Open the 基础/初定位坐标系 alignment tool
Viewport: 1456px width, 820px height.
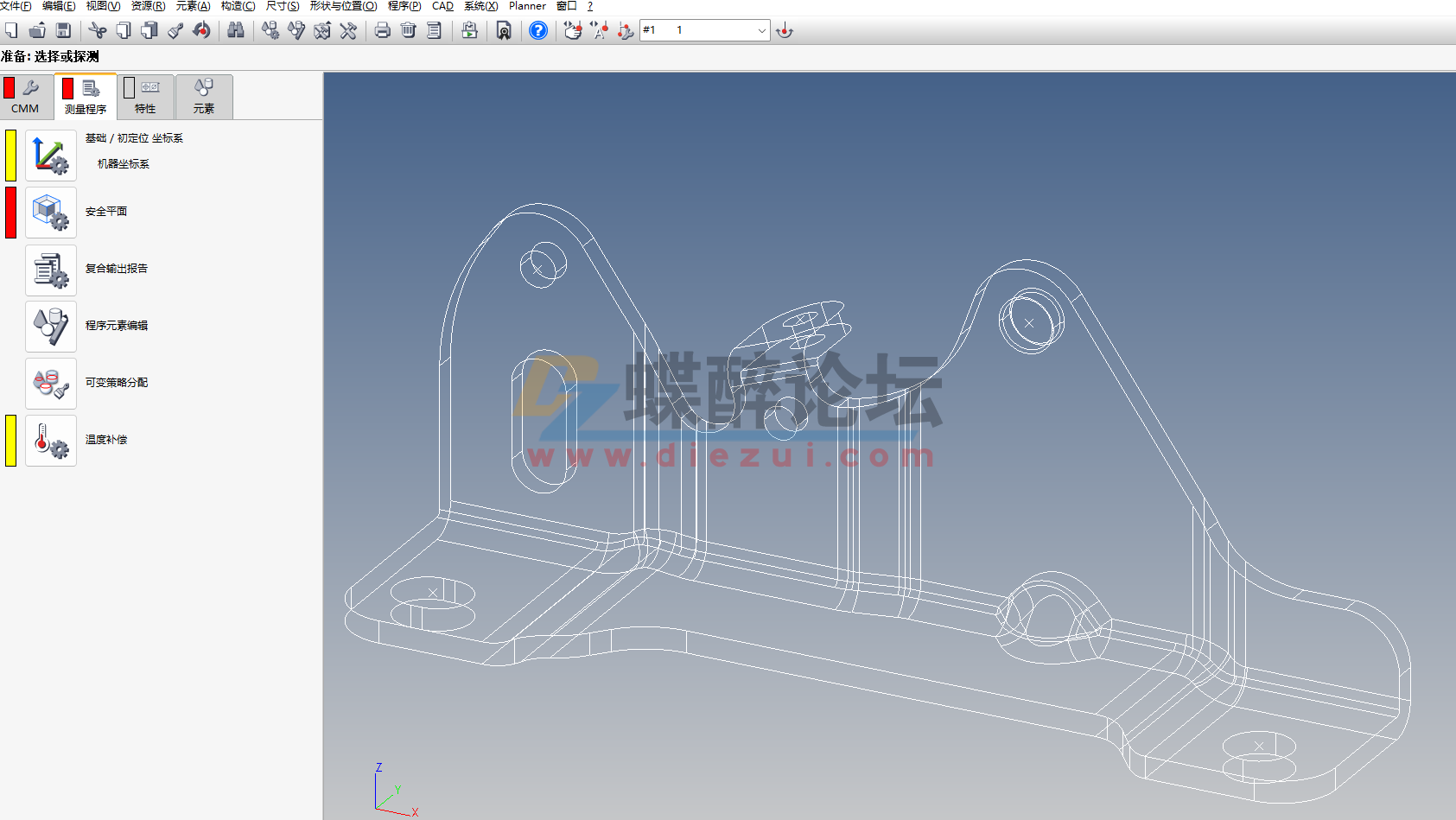coord(50,154)
